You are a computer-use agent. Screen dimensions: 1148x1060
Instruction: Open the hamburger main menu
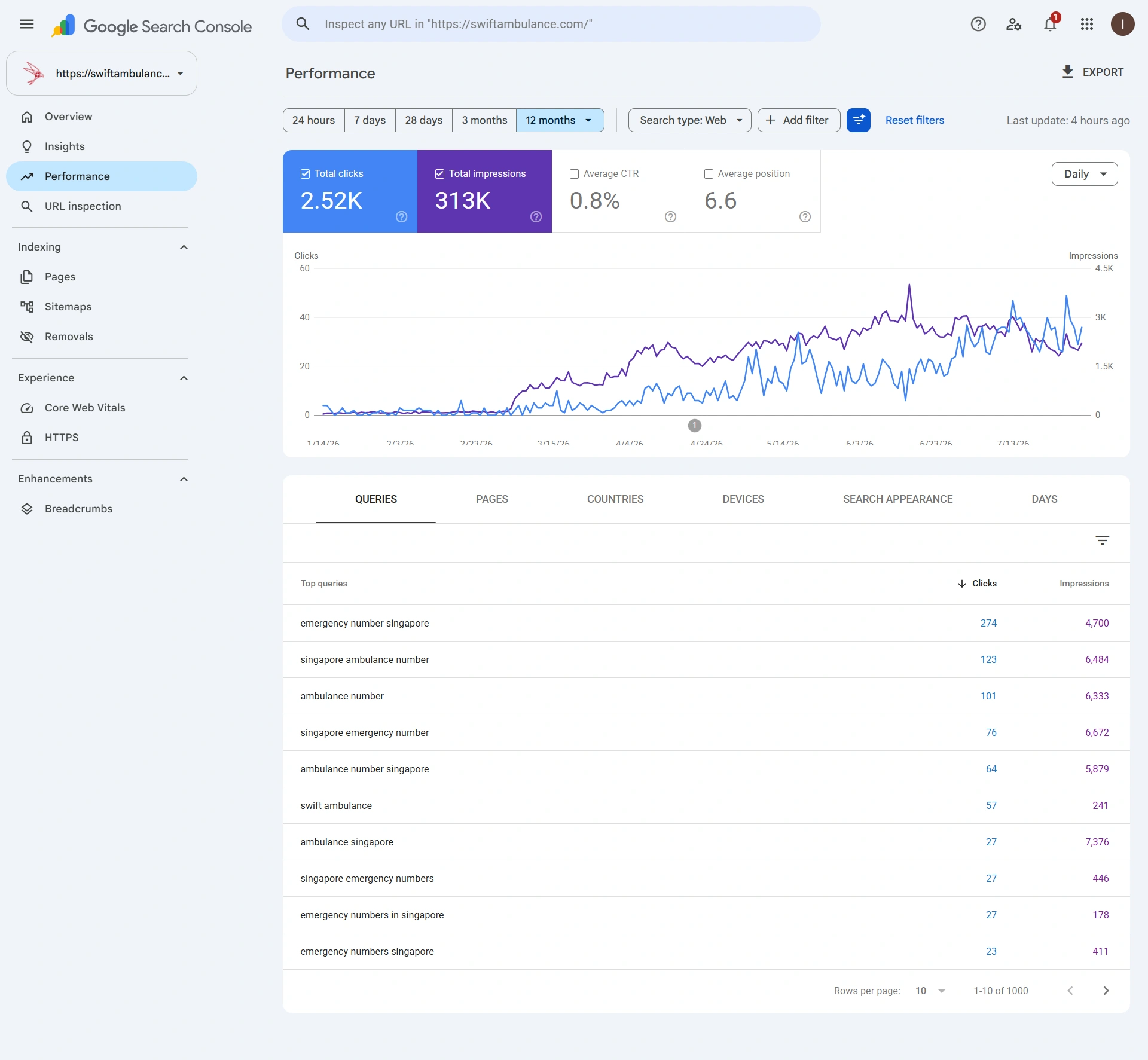coord(27,24)
